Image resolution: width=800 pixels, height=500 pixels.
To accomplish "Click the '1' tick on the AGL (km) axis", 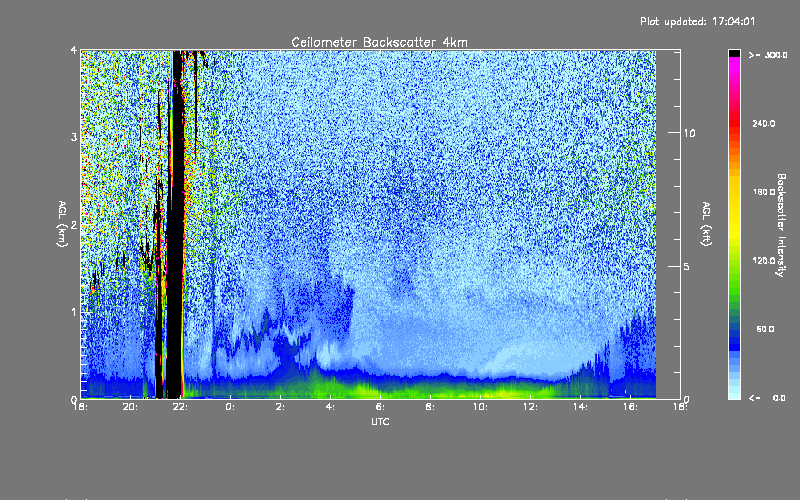I will 74,312.
